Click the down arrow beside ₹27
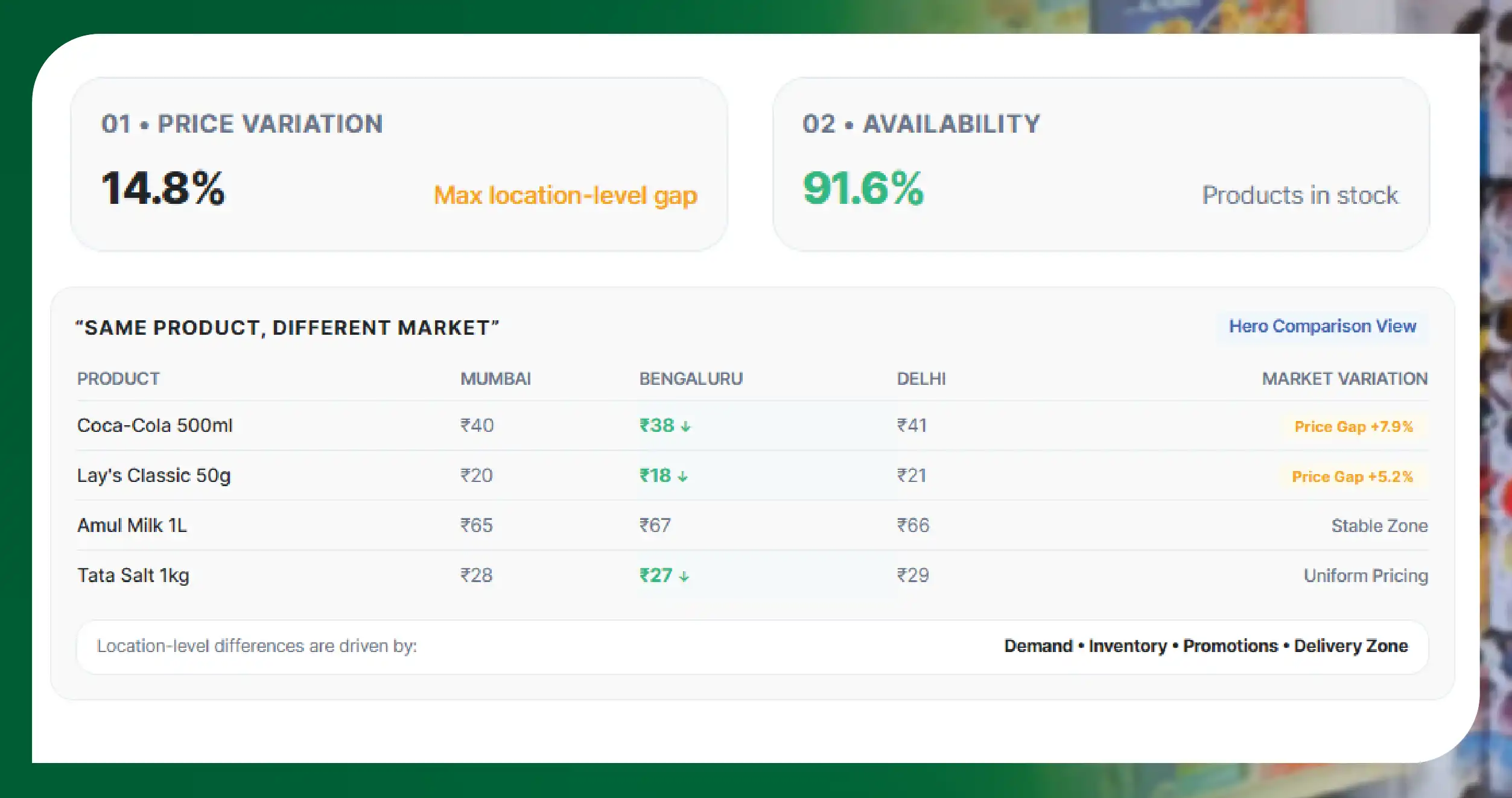Image resolution: width=1512 pixels, height=798 pixels. [684, 576]
